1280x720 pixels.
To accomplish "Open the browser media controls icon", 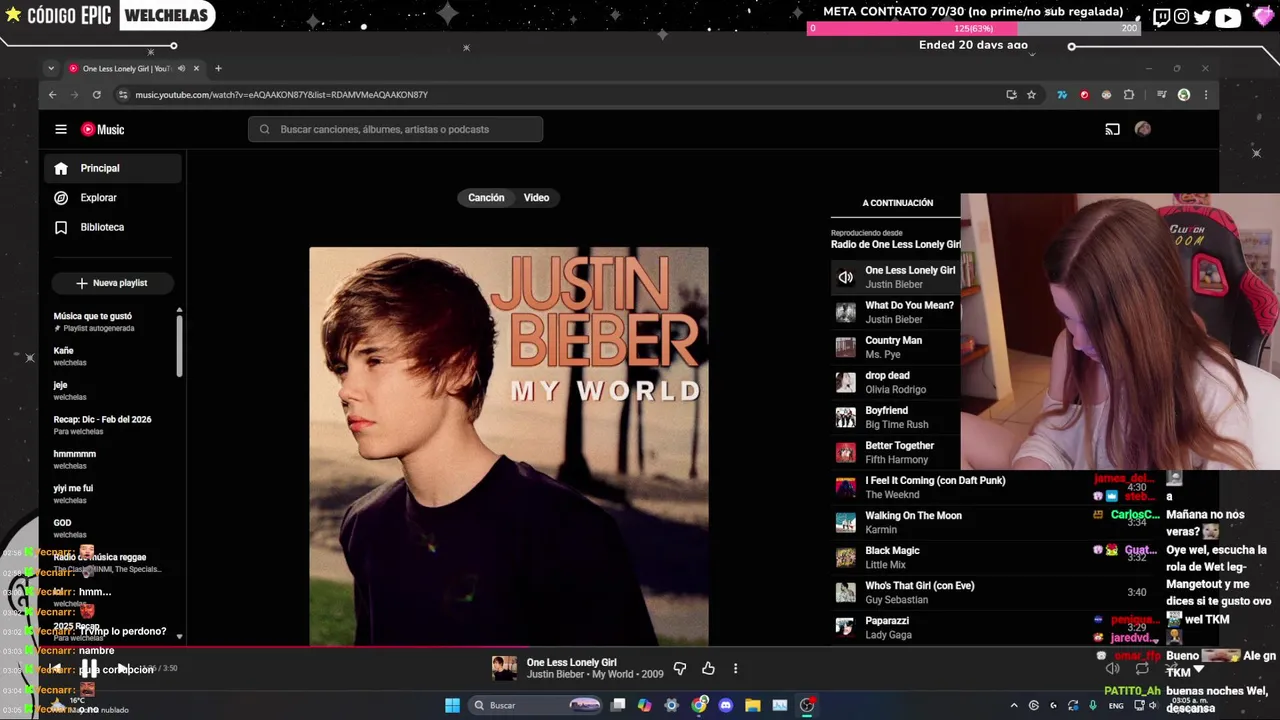I will [x=1161, y=95].
